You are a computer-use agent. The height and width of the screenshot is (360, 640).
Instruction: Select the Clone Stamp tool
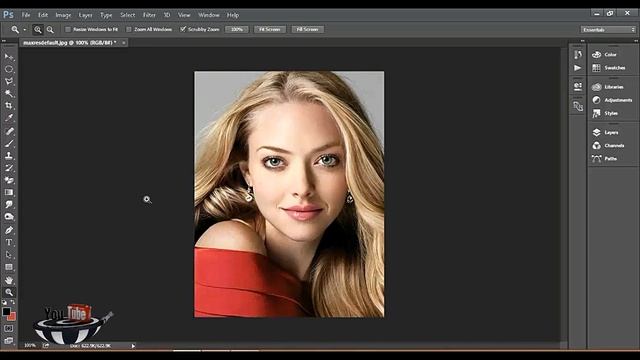click(x=9, y=156)
